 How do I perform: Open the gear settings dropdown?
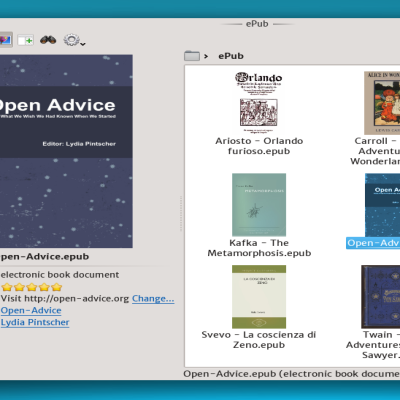coord(74,40)
